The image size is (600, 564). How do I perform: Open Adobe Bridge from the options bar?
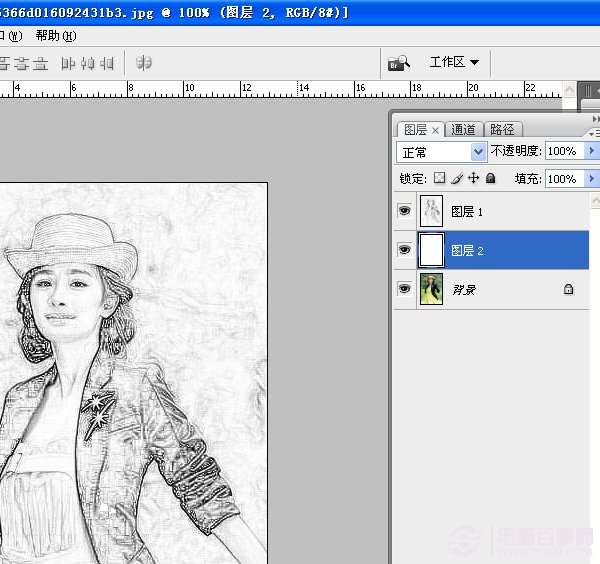(x=399, y=63)
